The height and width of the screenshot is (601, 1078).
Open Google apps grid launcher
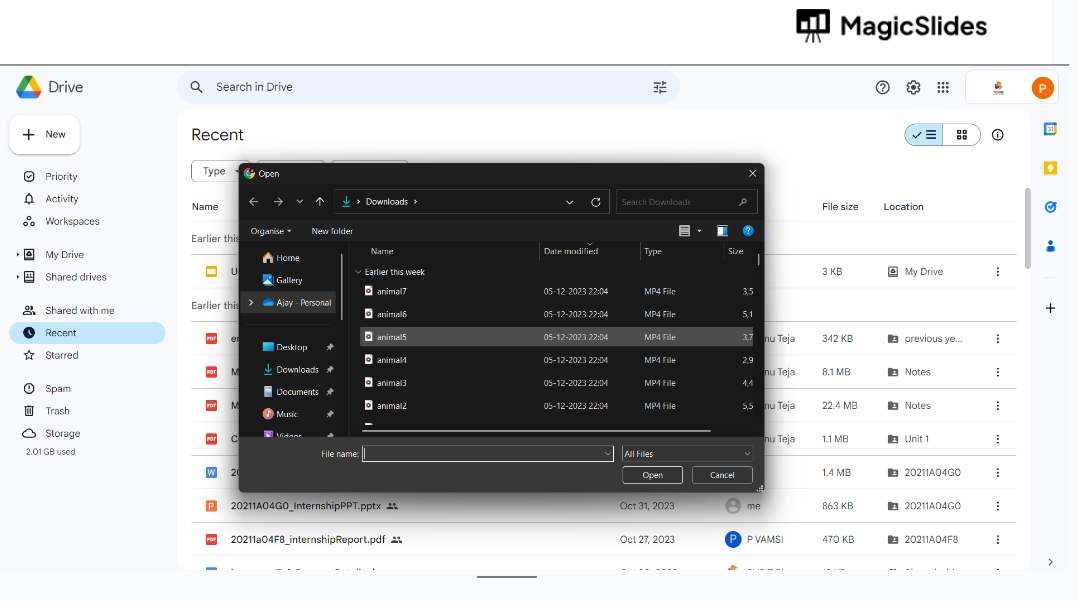pyautogui.click(x=943, y=87)
